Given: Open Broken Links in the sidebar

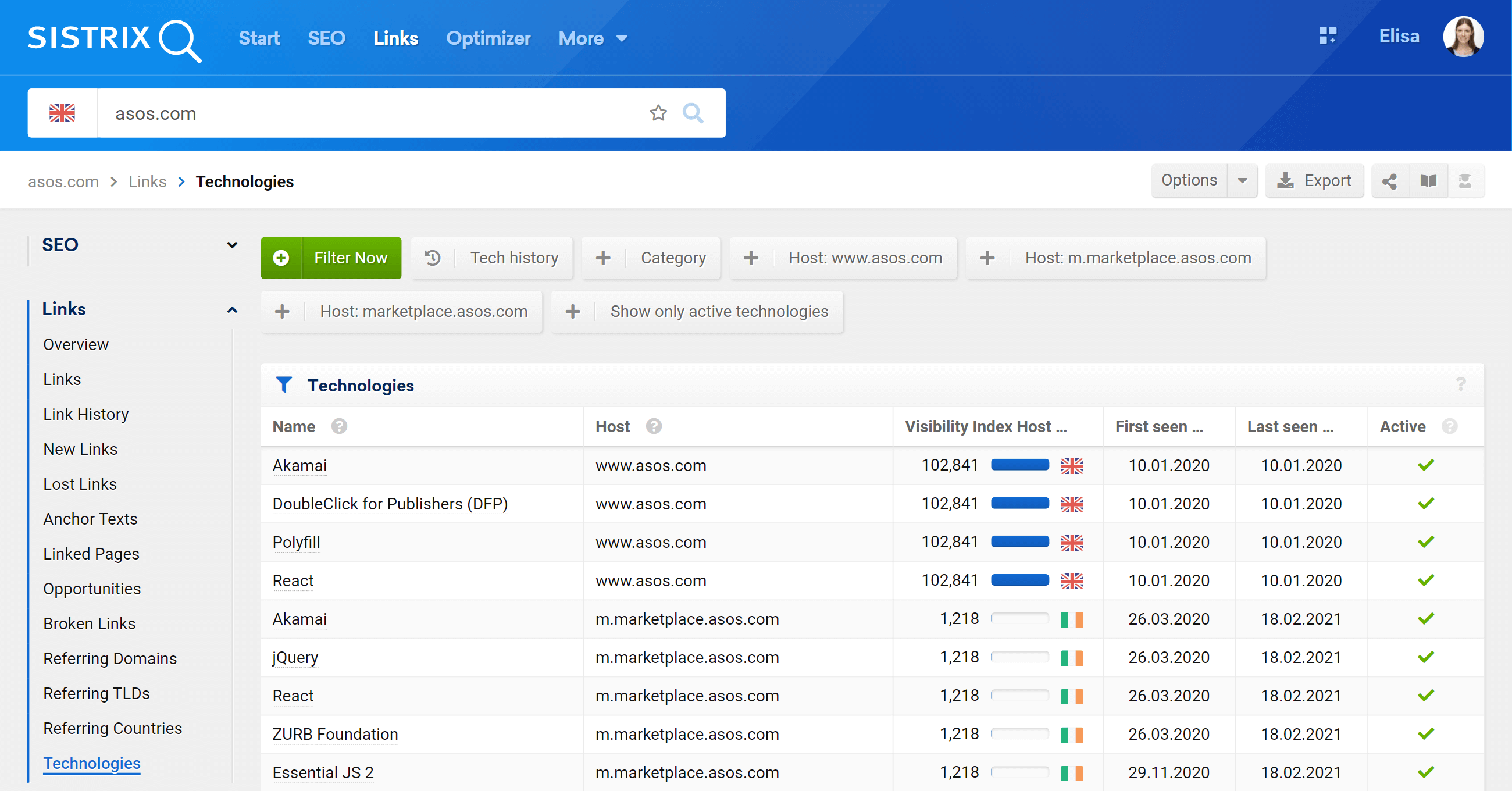Looking at the screenshot, I should (x=89, y=623).
